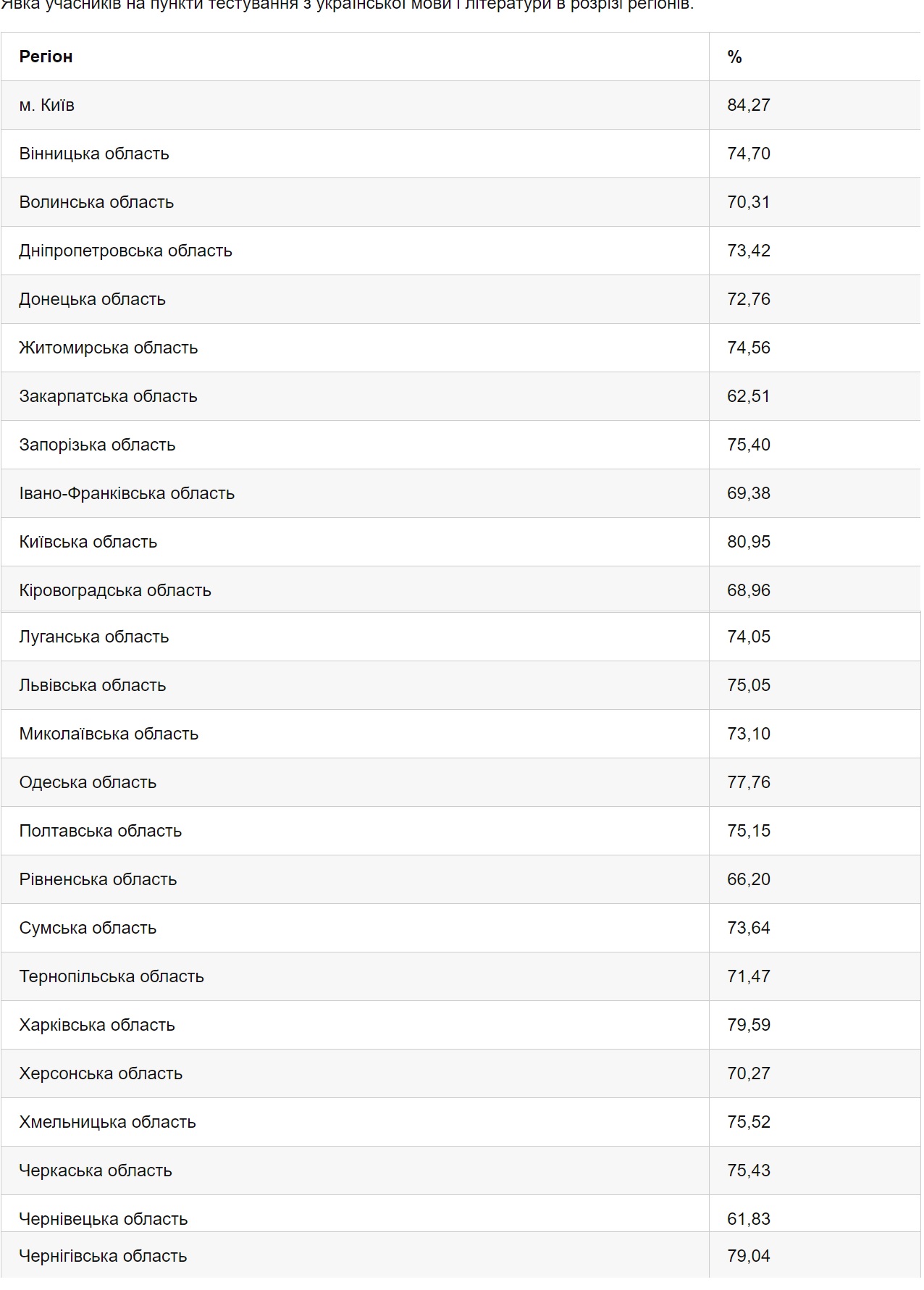Select the Хмельницька область cell
Screen dimensions: 924x1290
(107, 1122)
